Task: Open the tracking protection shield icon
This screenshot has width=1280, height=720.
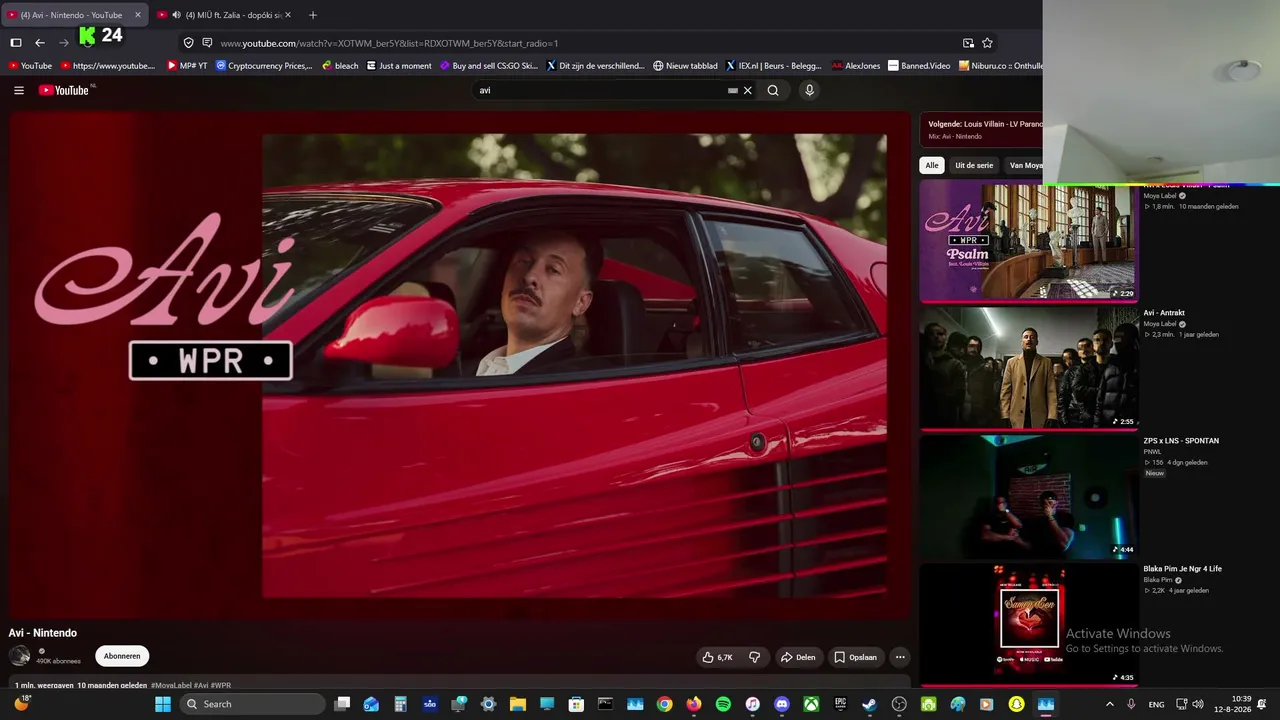Action: (x=188, y=43)
